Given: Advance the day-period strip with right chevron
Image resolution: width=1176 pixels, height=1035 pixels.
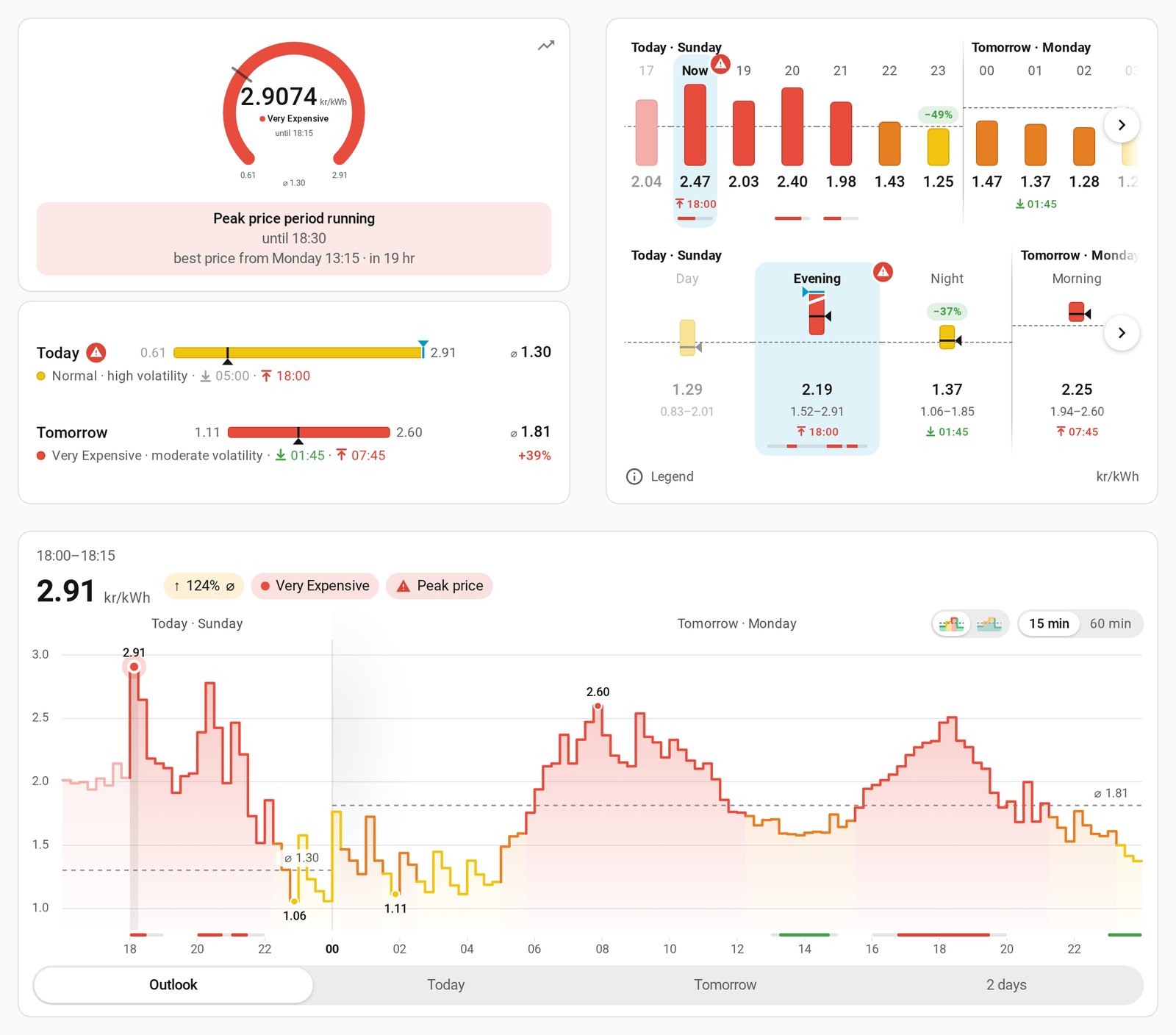Looking at the screenshot, I should [x=1122, y=333].
